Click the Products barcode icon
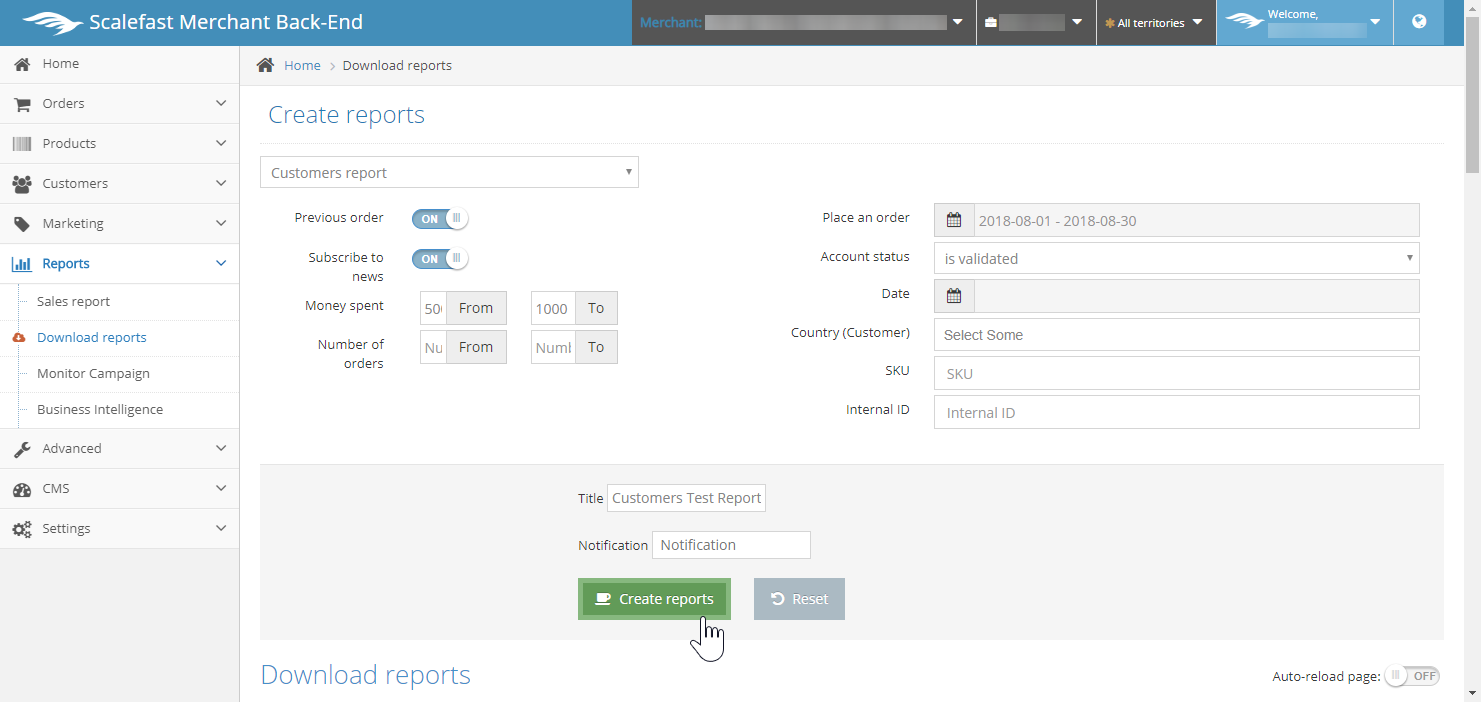The height and width of the screenshot is (702, 1481). 22,144
